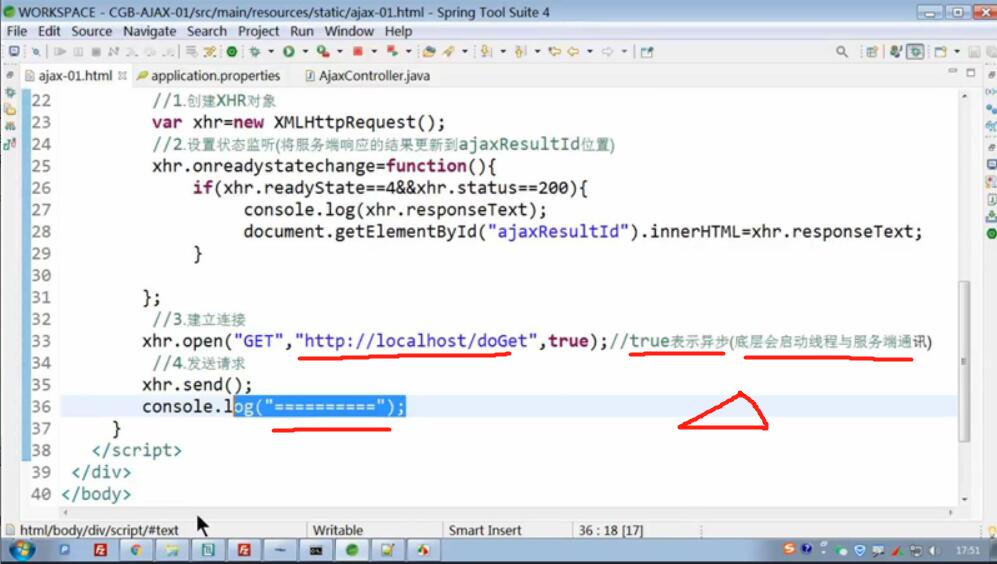Image resolution: width=997 pixels, height=564 pixels.
Task: Maximize the editor area button
Action: point(971,72)
